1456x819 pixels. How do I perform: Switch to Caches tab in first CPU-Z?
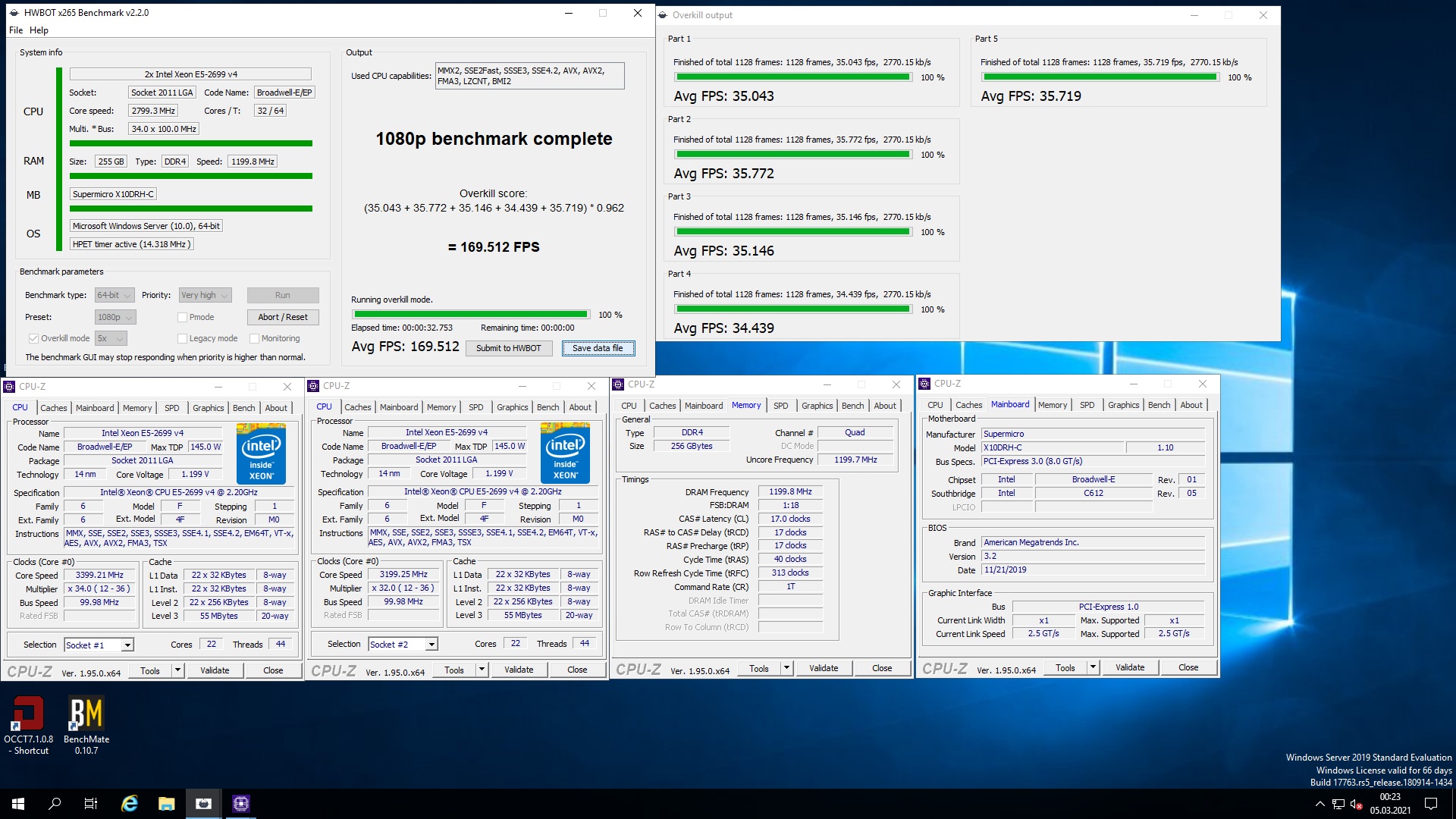53,408
